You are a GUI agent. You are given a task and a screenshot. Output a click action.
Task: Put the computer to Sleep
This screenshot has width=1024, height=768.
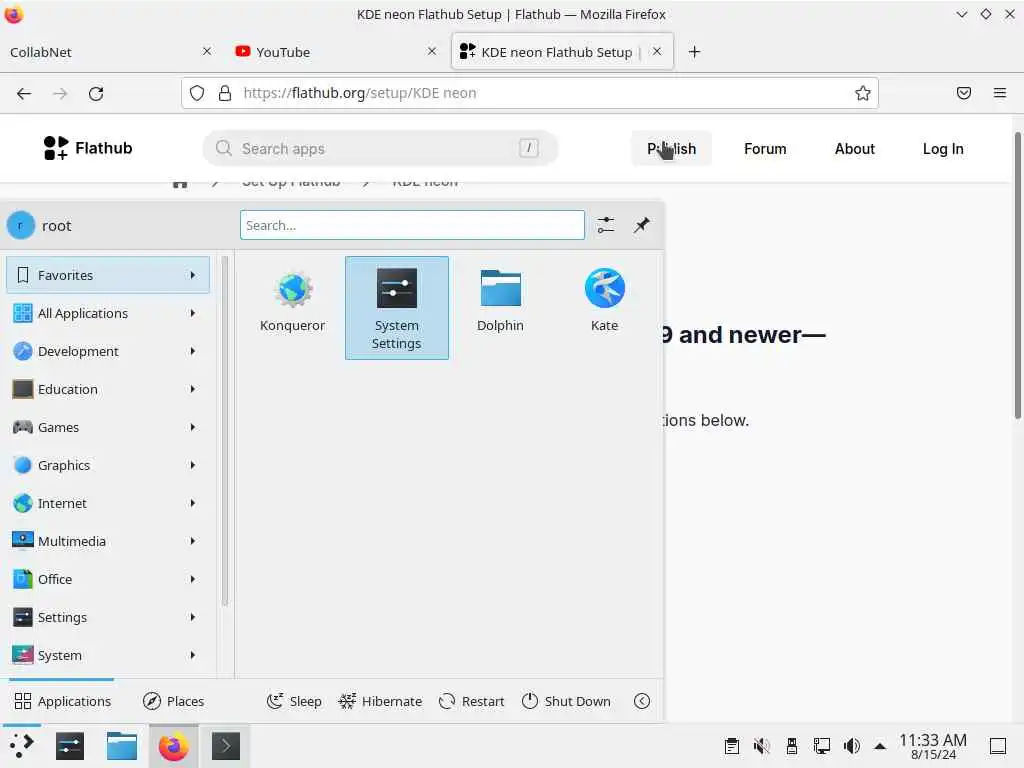[x=294, y=701]
